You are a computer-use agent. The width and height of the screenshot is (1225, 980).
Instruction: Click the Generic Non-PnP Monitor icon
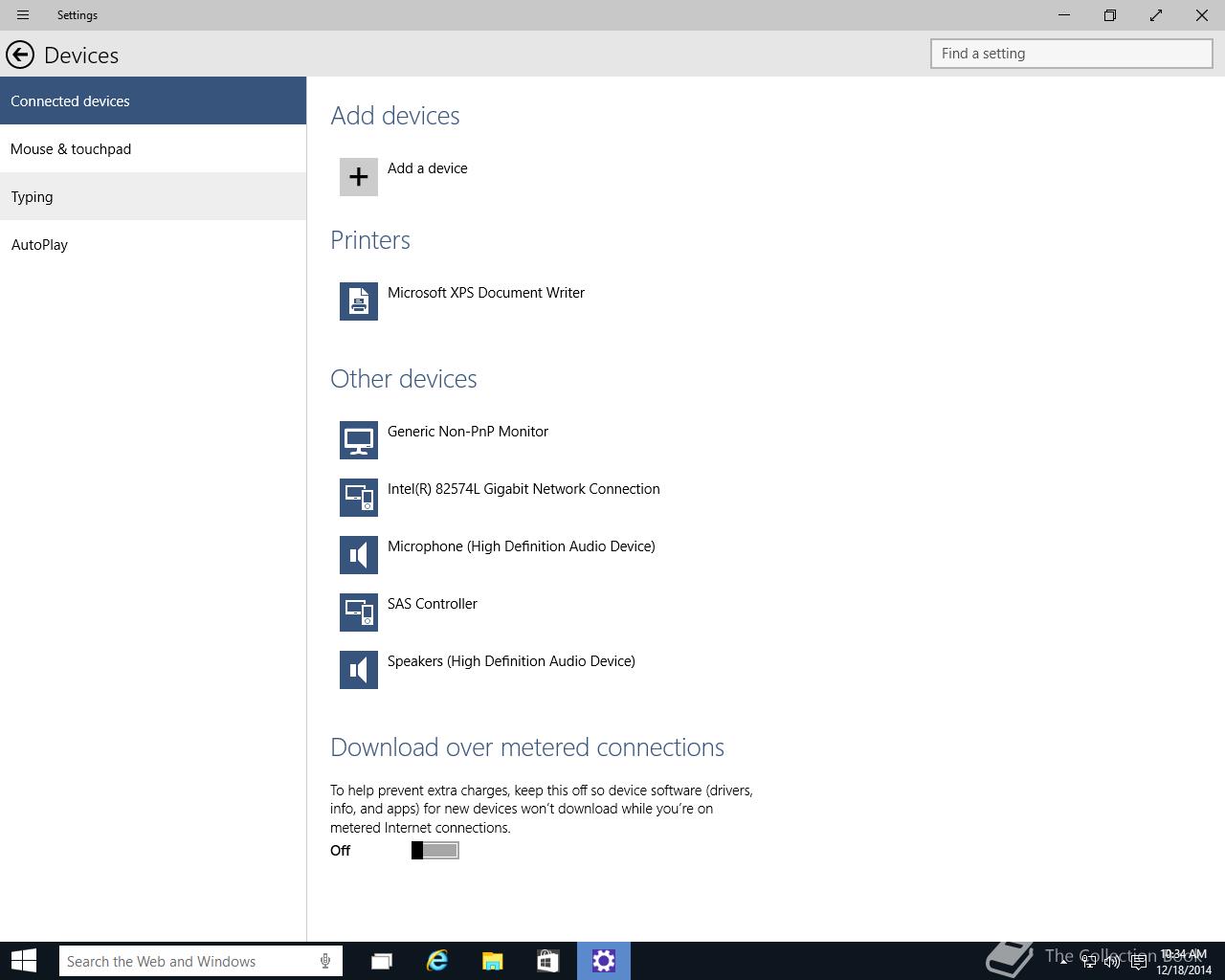[359, 440]
